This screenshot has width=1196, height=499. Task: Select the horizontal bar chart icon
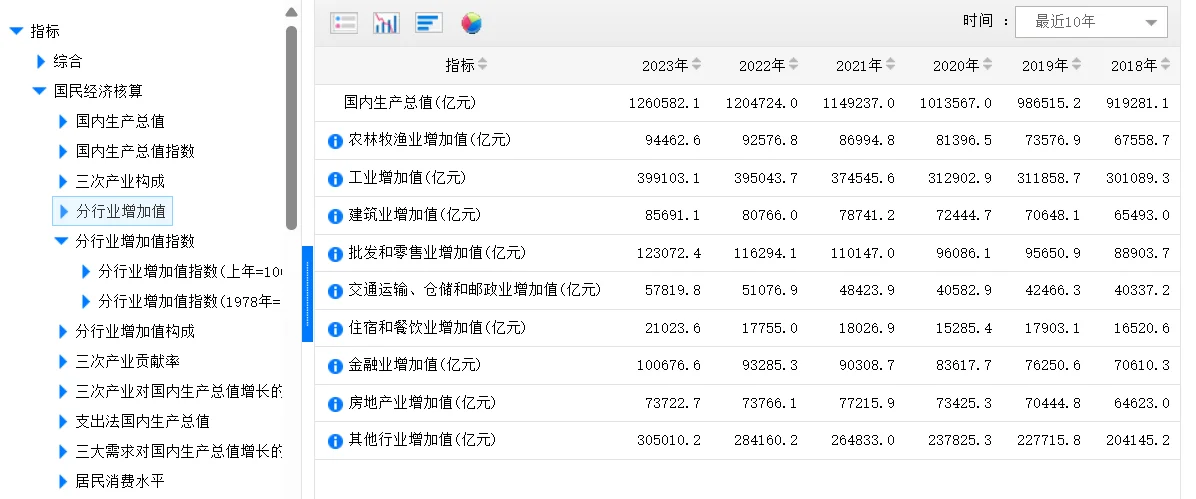pyautogui.click(x=429, y=23)
